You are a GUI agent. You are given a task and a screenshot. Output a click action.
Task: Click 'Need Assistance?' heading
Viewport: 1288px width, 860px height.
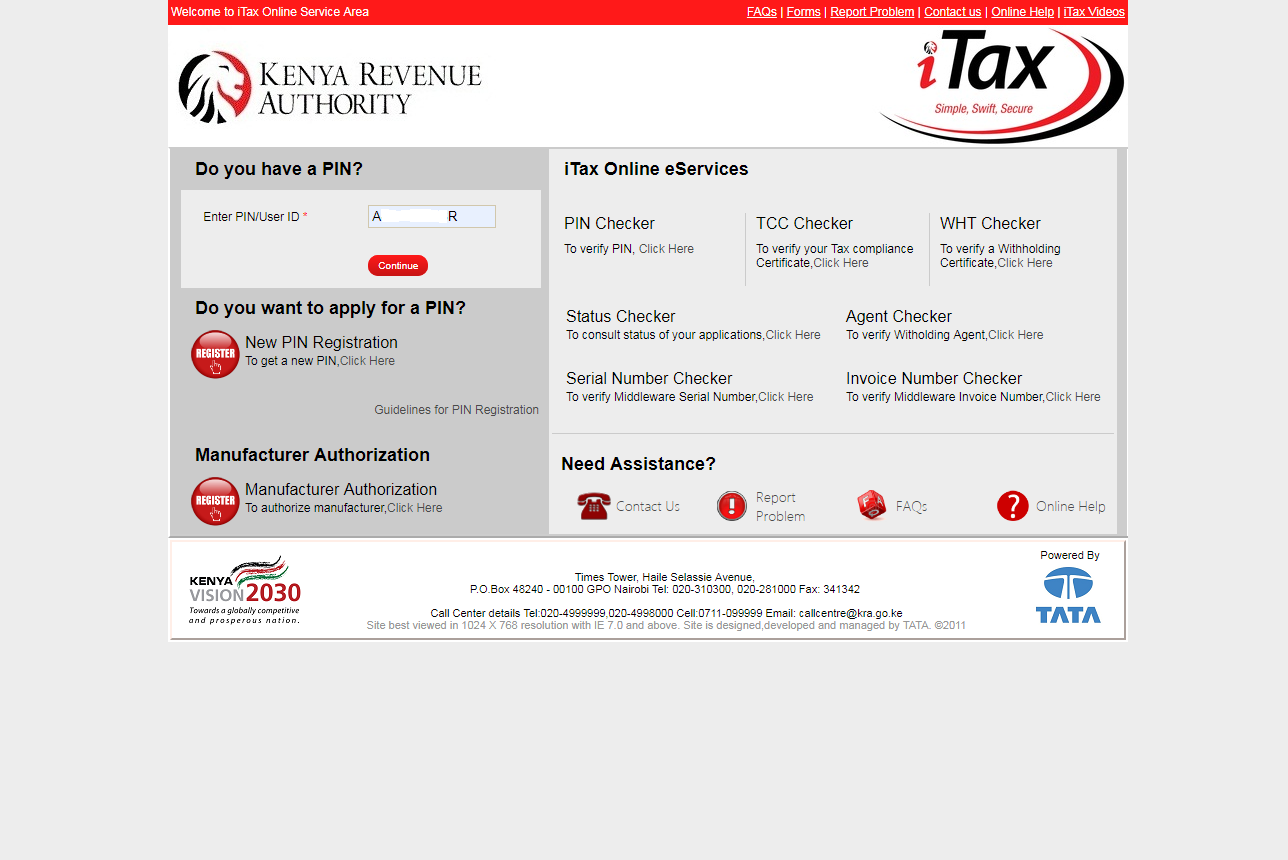[x=638, y=464]
